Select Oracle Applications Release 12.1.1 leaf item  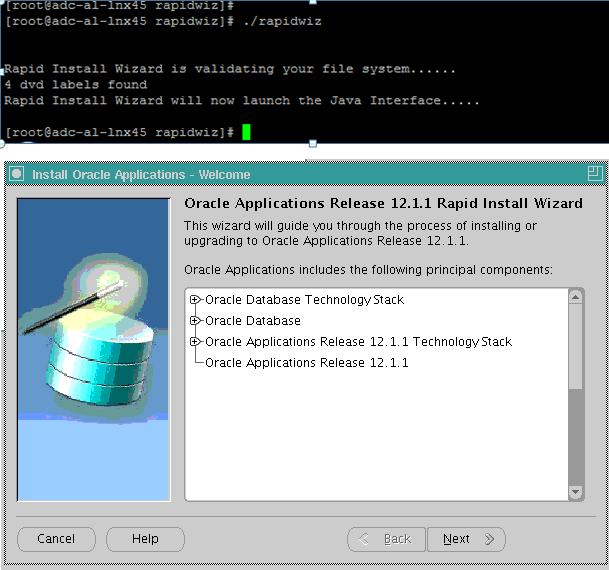point(306,363)
